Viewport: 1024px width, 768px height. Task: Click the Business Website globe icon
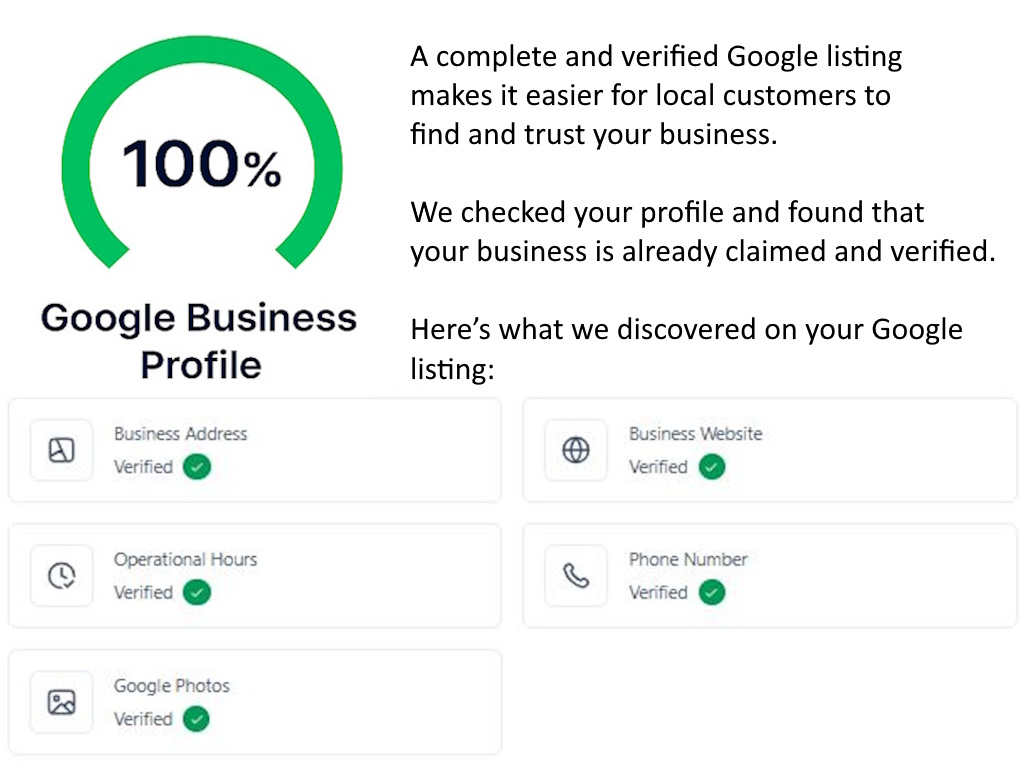point(576,450)
